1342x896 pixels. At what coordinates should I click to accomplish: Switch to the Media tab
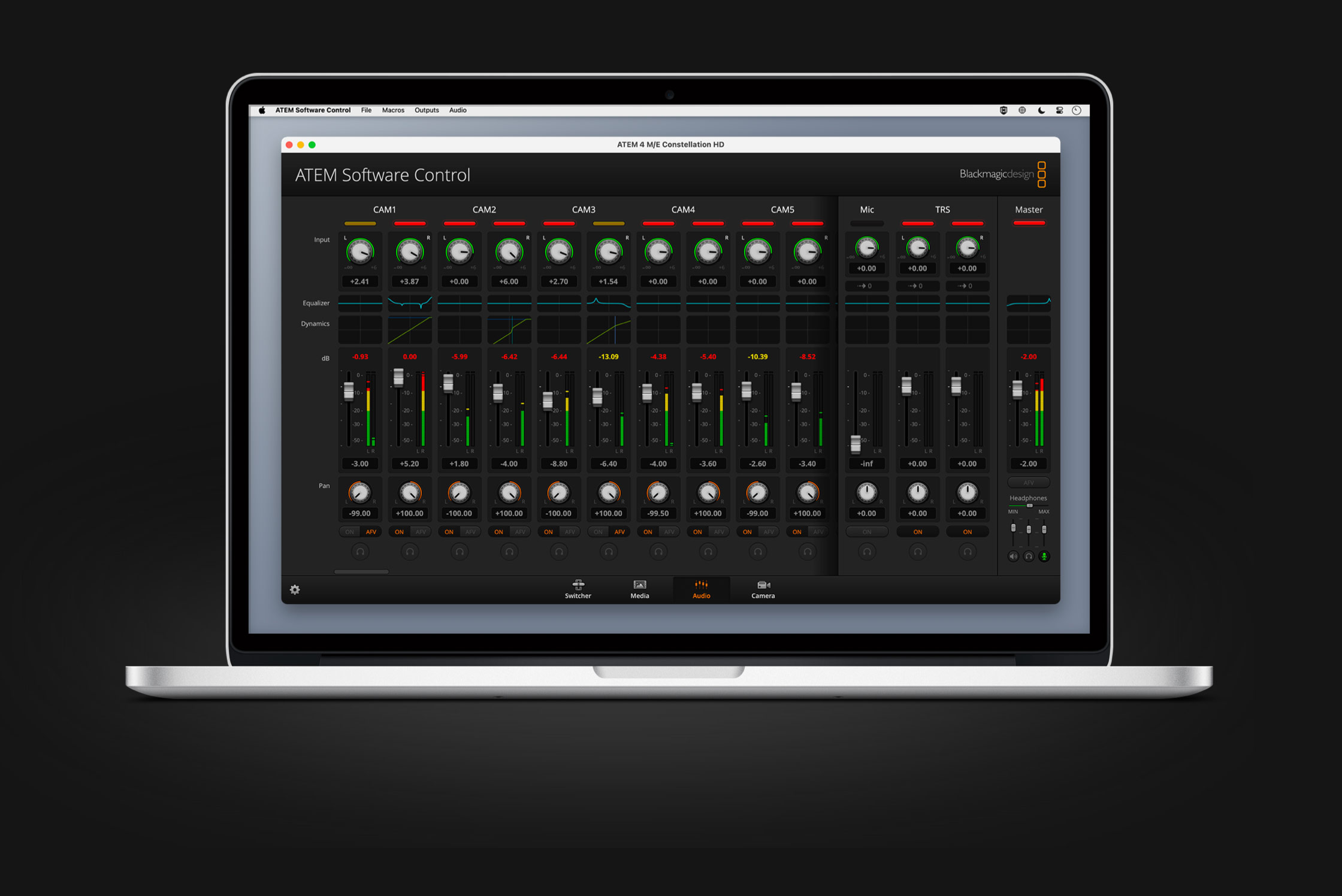pyautogui.click(x=640, y=589)
